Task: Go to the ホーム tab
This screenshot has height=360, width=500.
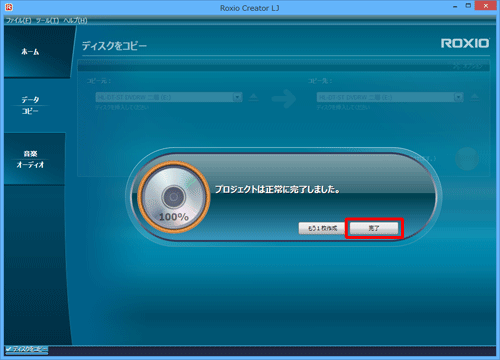Action: 37,52
